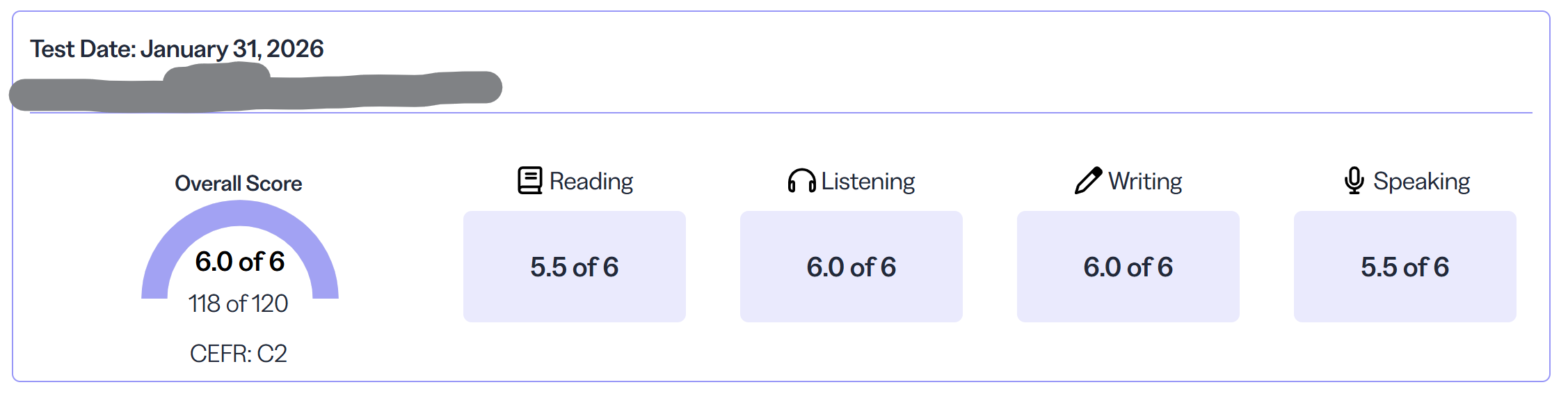The width and height of the screenshot is (1568, 394).
Task: Click the purple overall score gauge arc
Action: (x=240, y=213)
